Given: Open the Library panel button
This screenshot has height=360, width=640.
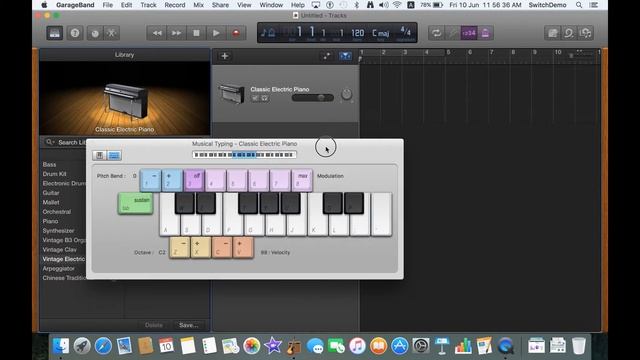Looking at the screenshot, I should [x=54, y=33].
